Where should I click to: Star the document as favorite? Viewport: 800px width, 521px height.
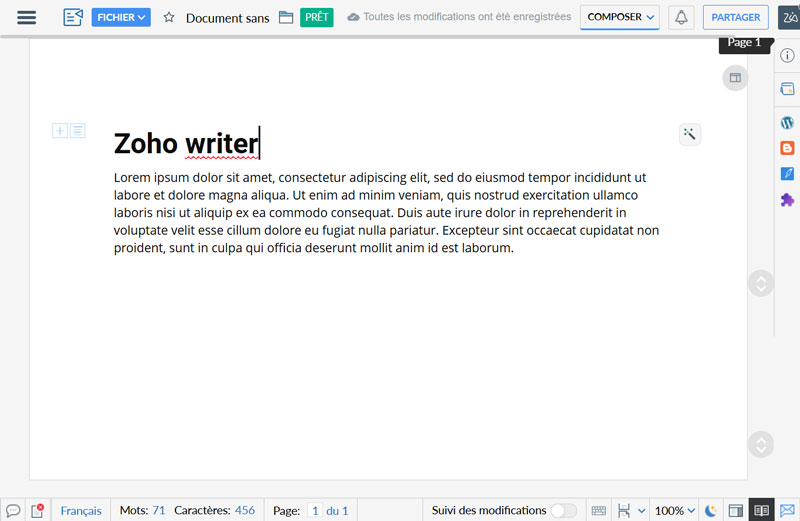(x=169, y=17)
